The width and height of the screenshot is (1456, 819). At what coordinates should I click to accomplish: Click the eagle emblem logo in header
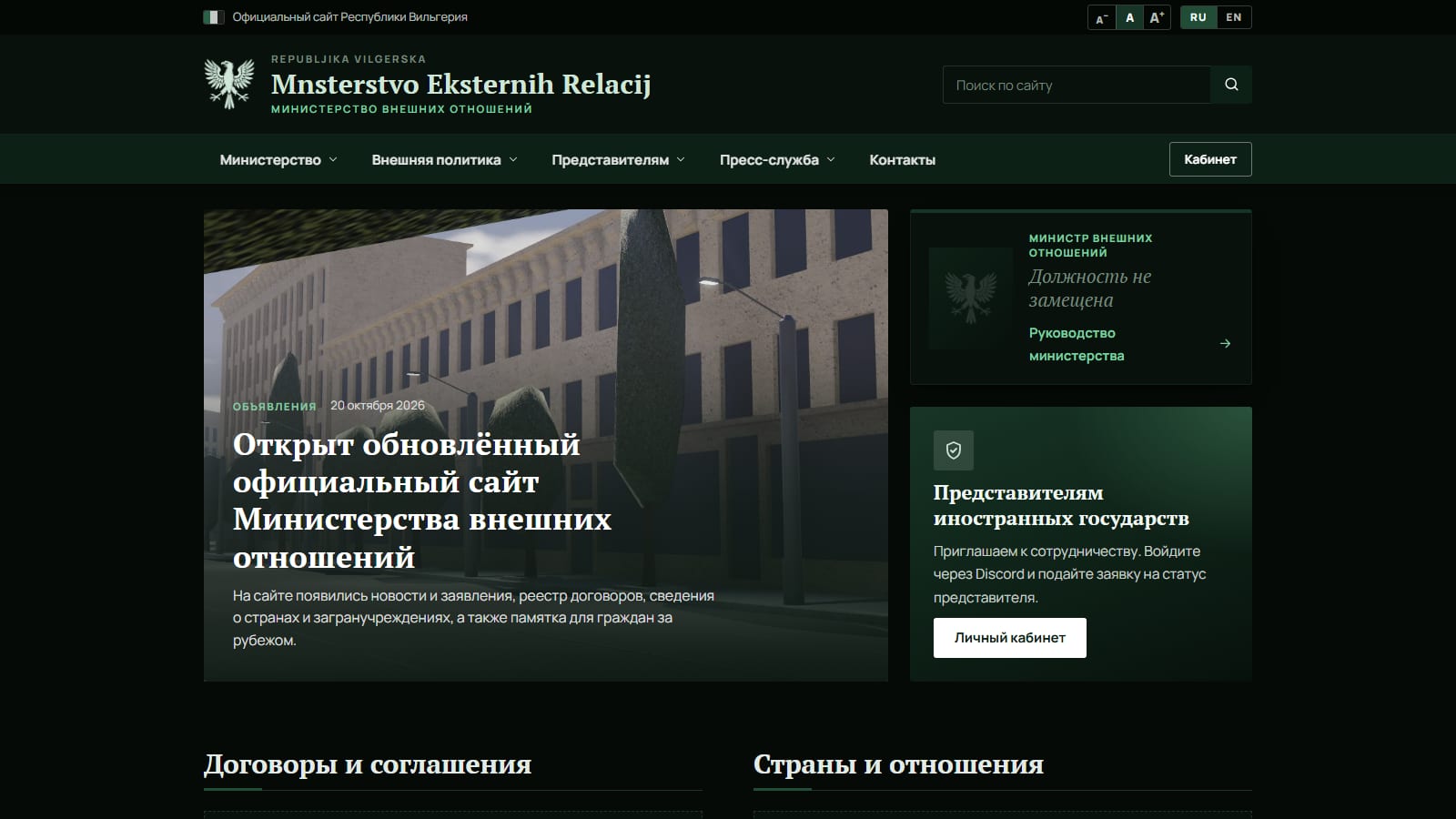click(x=229, y=84)
